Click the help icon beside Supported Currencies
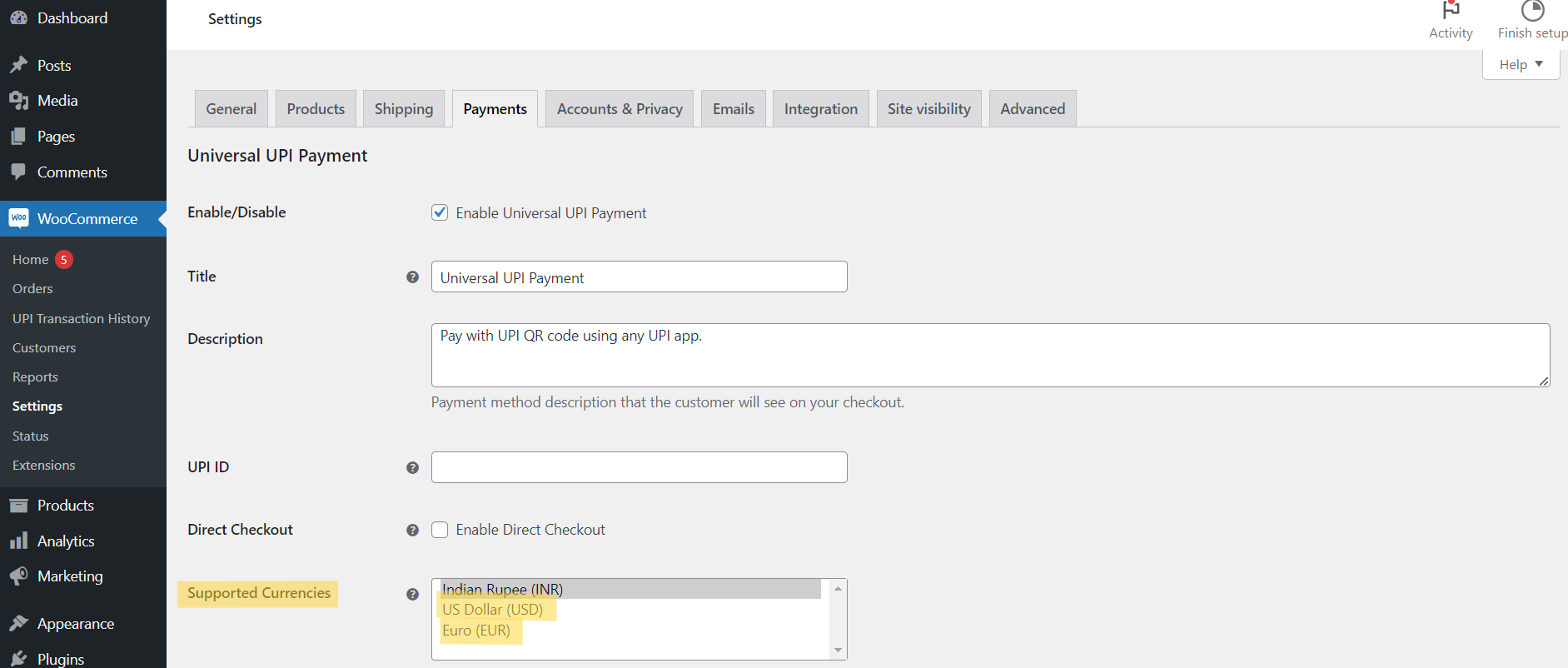Screen dimensions: 1568x668 click(x=412, y=595)
